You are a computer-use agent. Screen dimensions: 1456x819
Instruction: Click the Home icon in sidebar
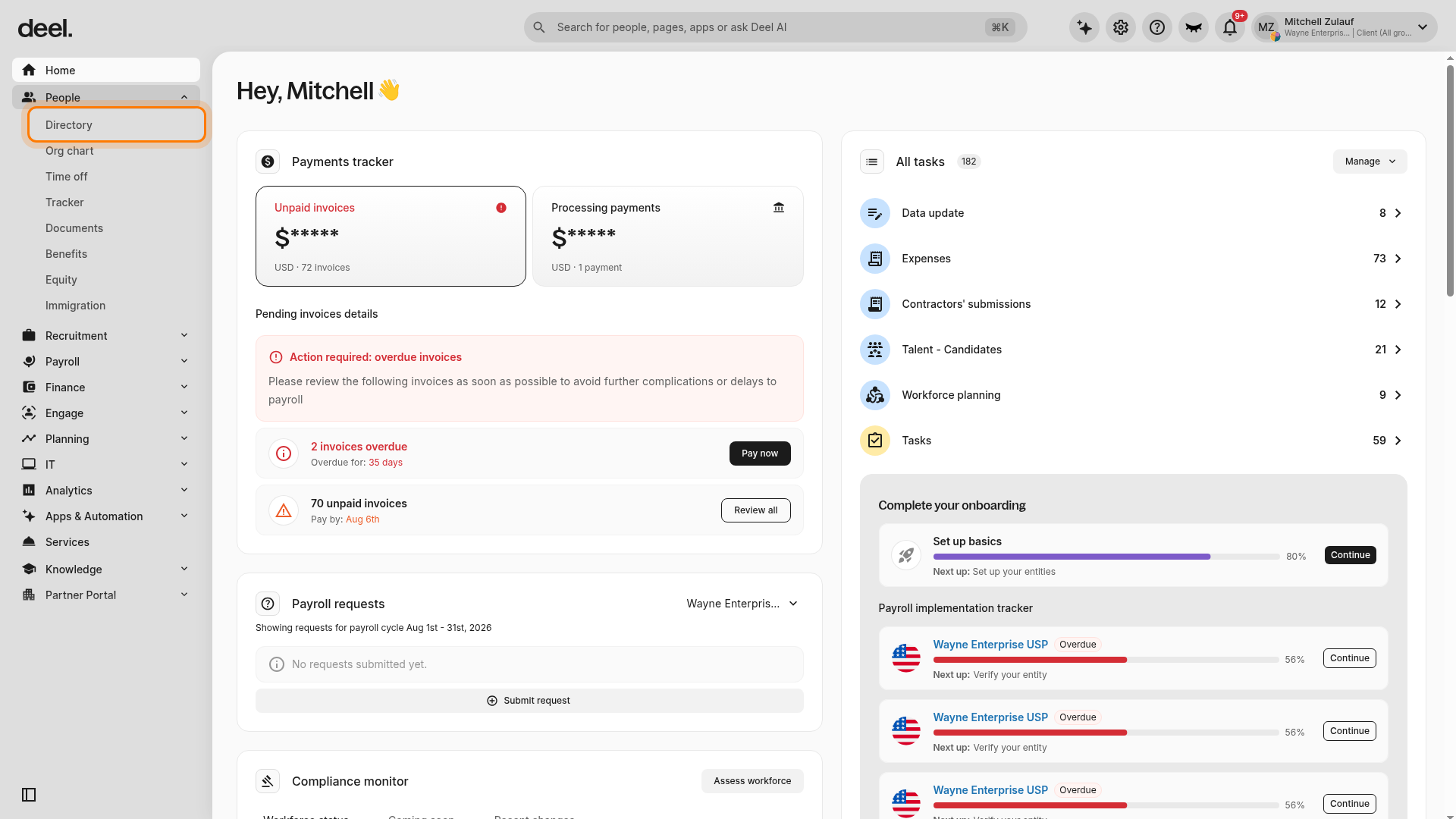click(x=29, y=70)
